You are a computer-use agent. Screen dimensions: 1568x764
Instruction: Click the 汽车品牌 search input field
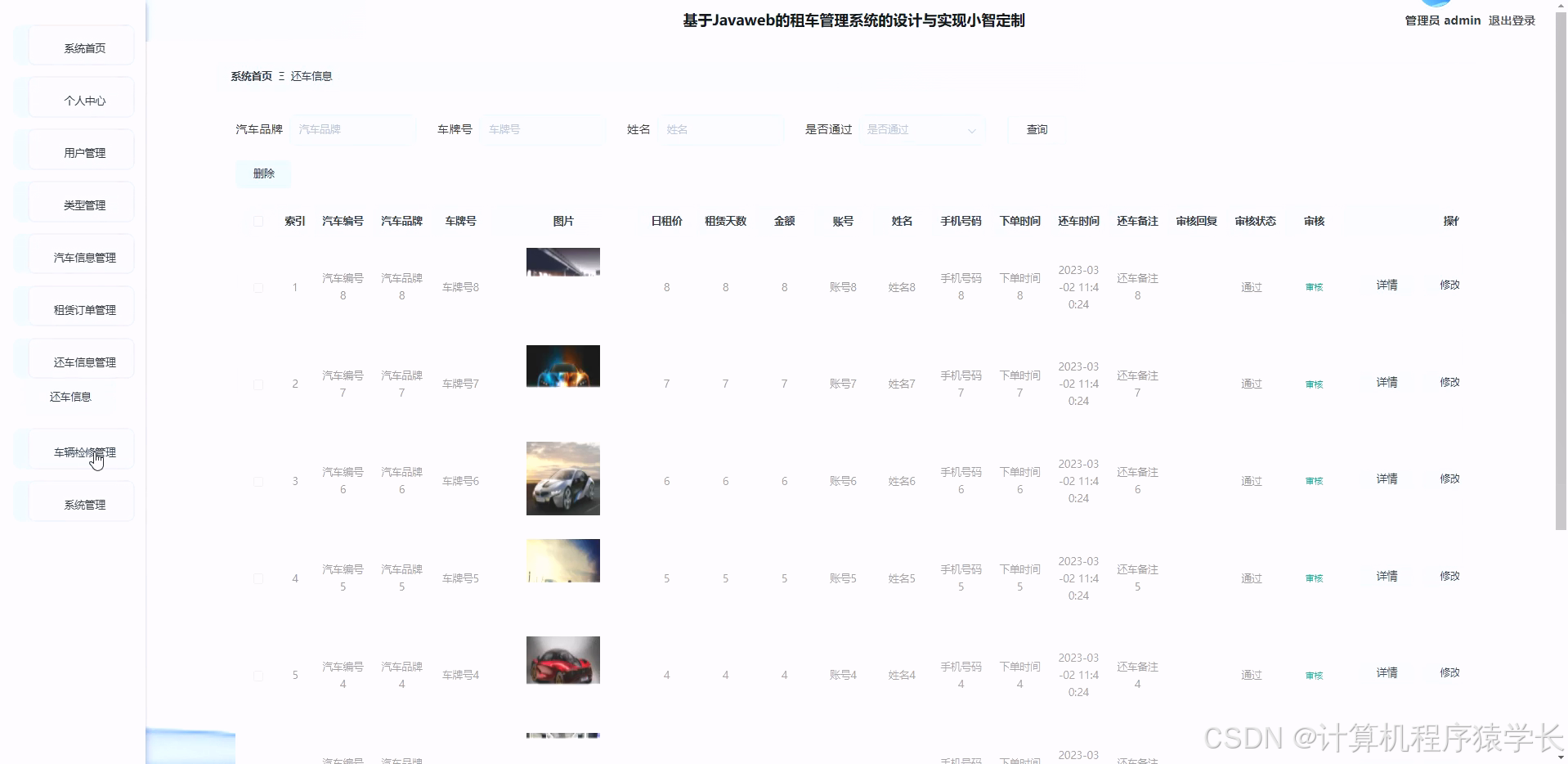[x=353, y=129]
